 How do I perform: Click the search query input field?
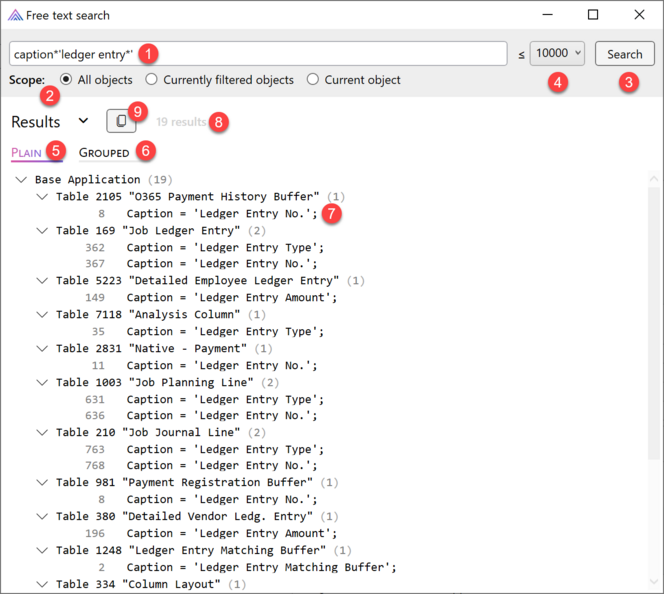click(x=258, y=54)
